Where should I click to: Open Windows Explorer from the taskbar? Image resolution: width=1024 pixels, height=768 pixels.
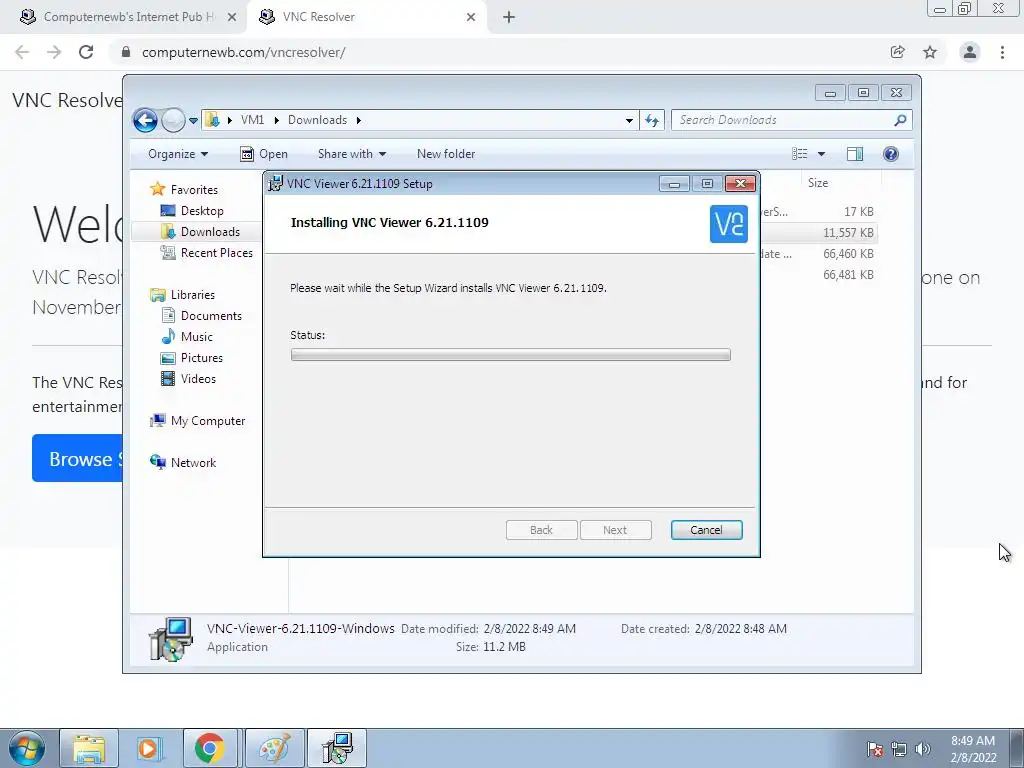89,748
